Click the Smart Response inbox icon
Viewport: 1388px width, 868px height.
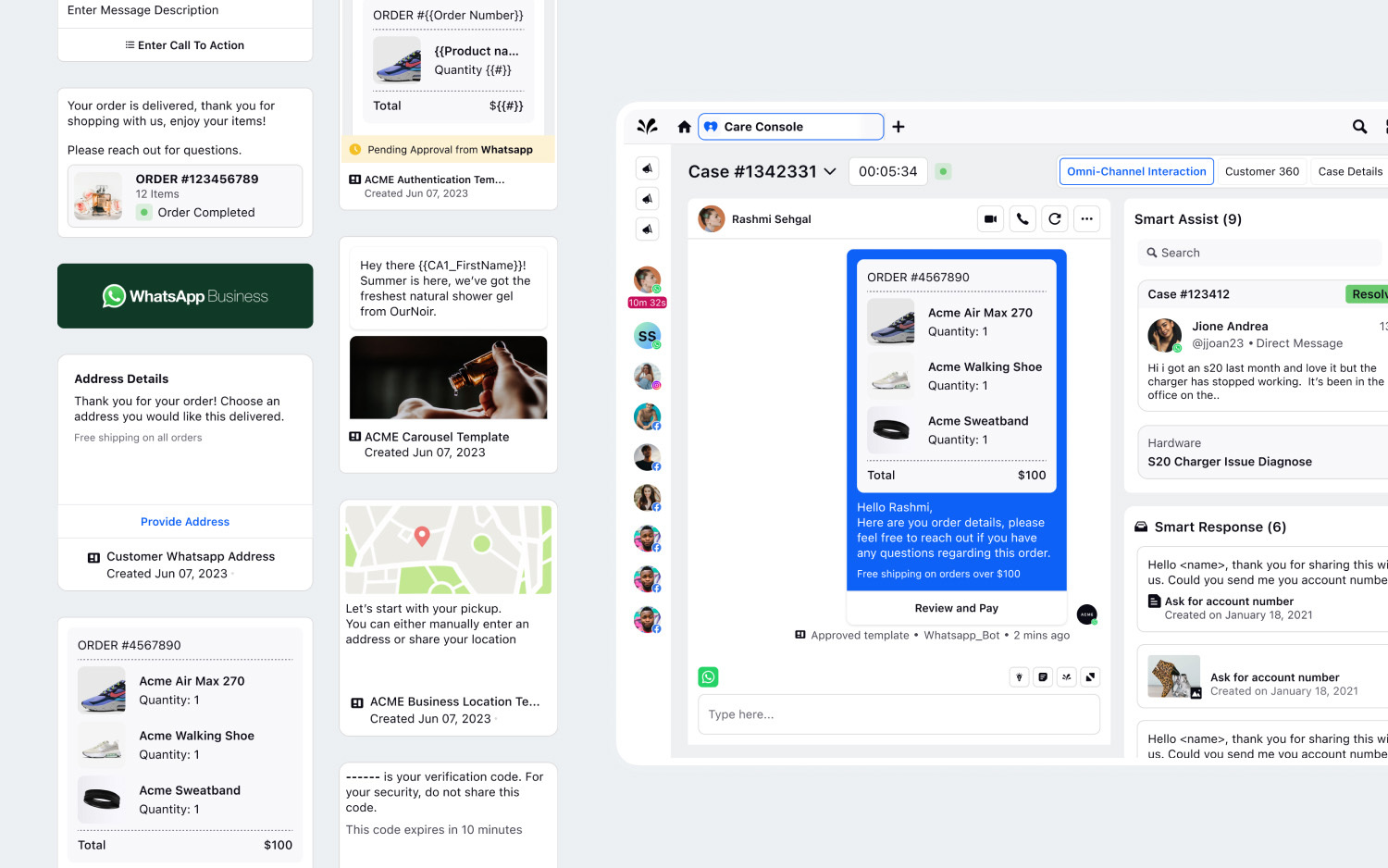coord(1142,527)
